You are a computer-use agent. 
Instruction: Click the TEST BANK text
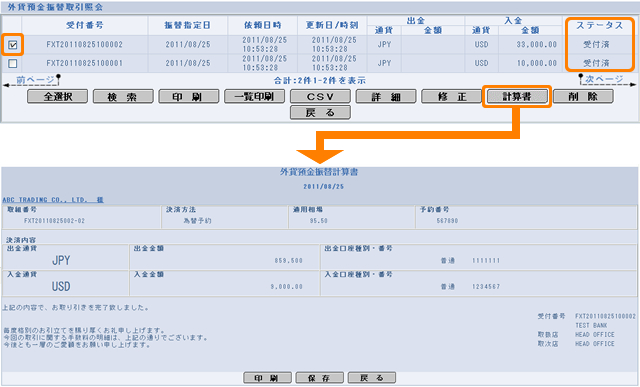591,325
